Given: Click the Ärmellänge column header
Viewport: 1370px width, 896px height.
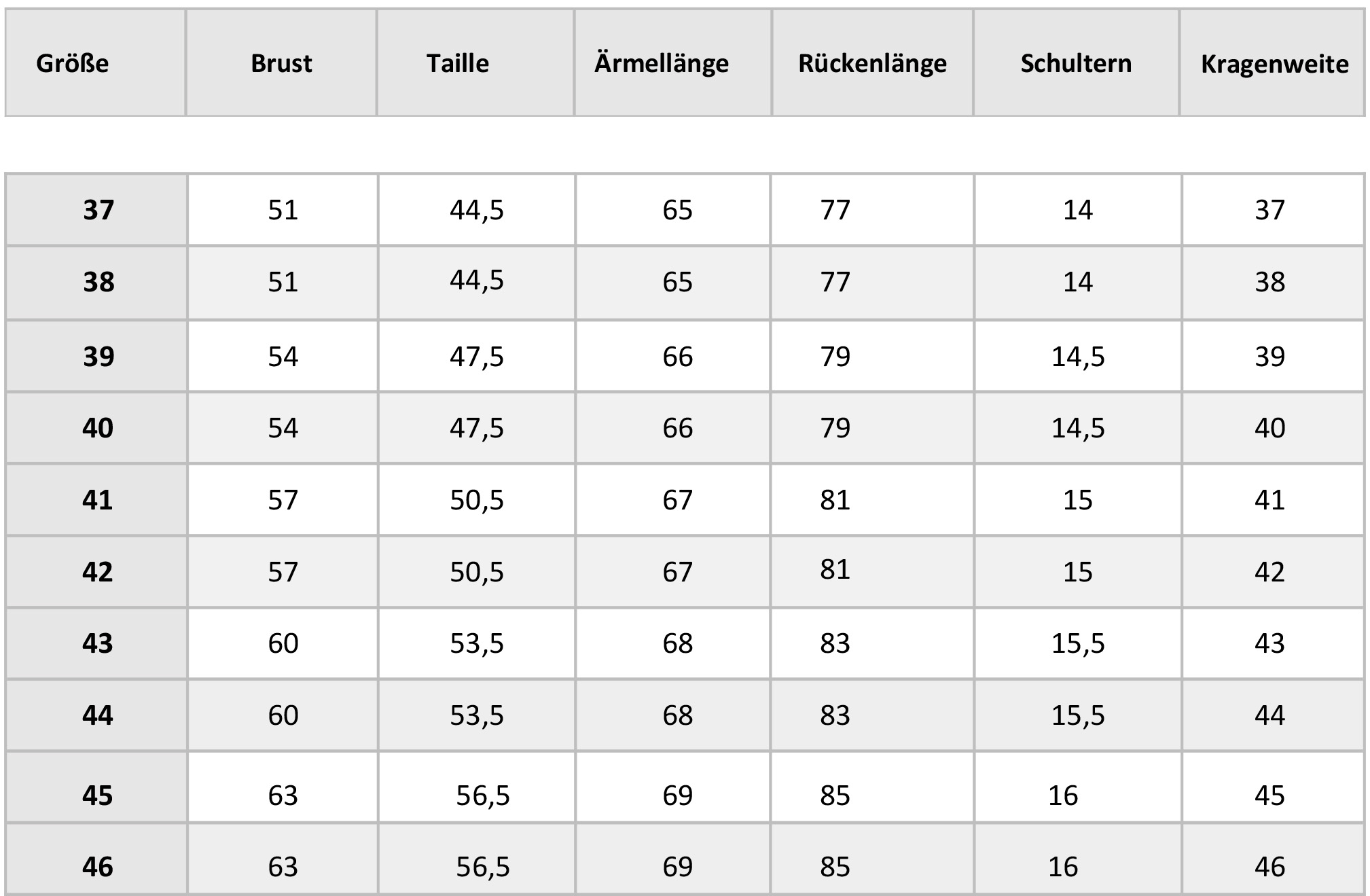Looking at the screenshot, I should point(662,63).
